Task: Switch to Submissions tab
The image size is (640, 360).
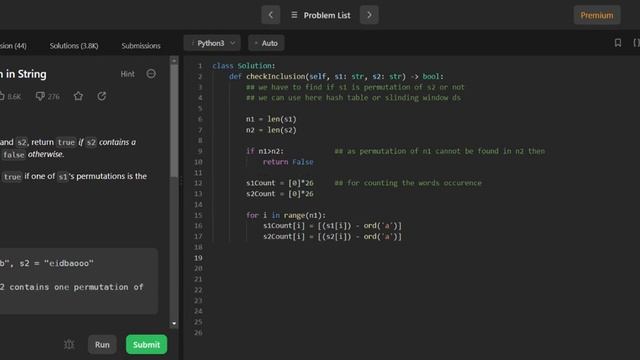Action: coord(141,46)
